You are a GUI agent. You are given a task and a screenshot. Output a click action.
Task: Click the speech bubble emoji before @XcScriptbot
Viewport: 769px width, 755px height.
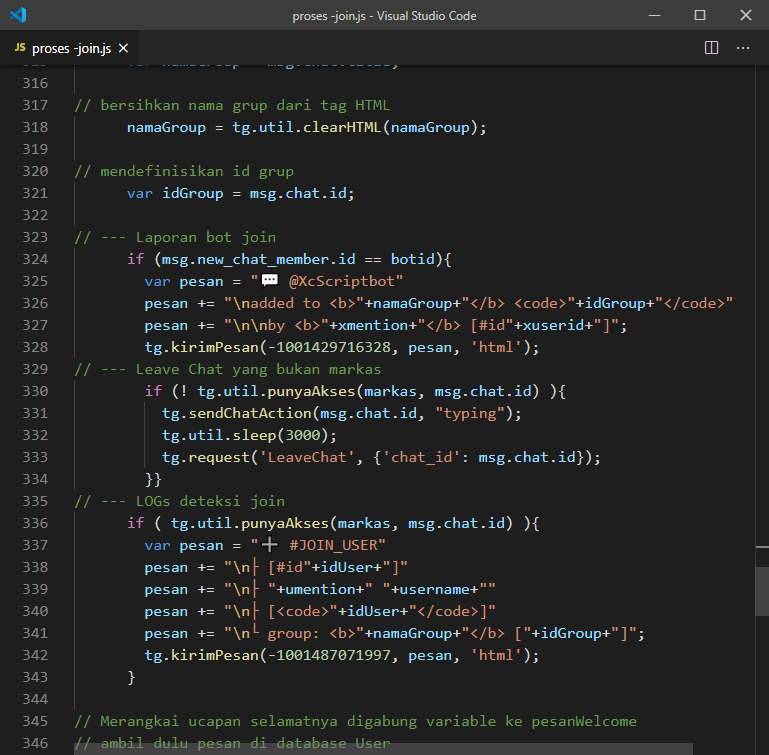click(269, 281)
